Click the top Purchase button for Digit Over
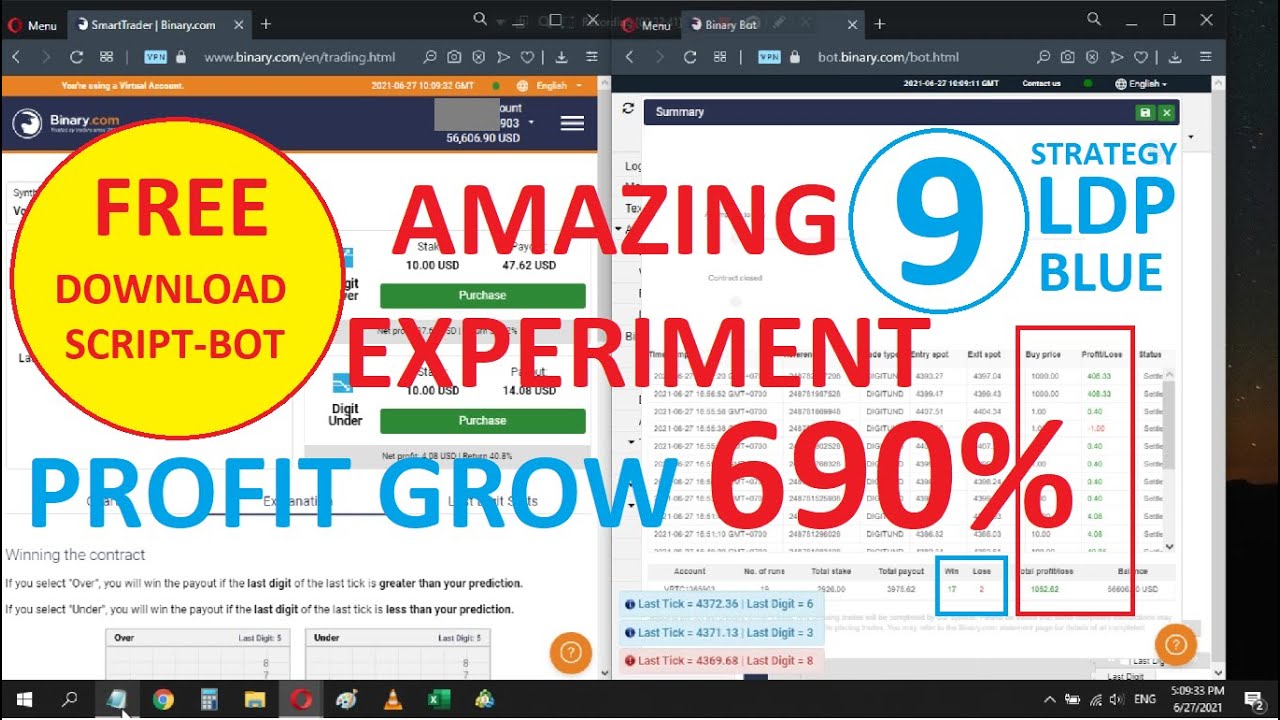The height and width of the screenshot is (720, 1280). [x=483, y=295]
